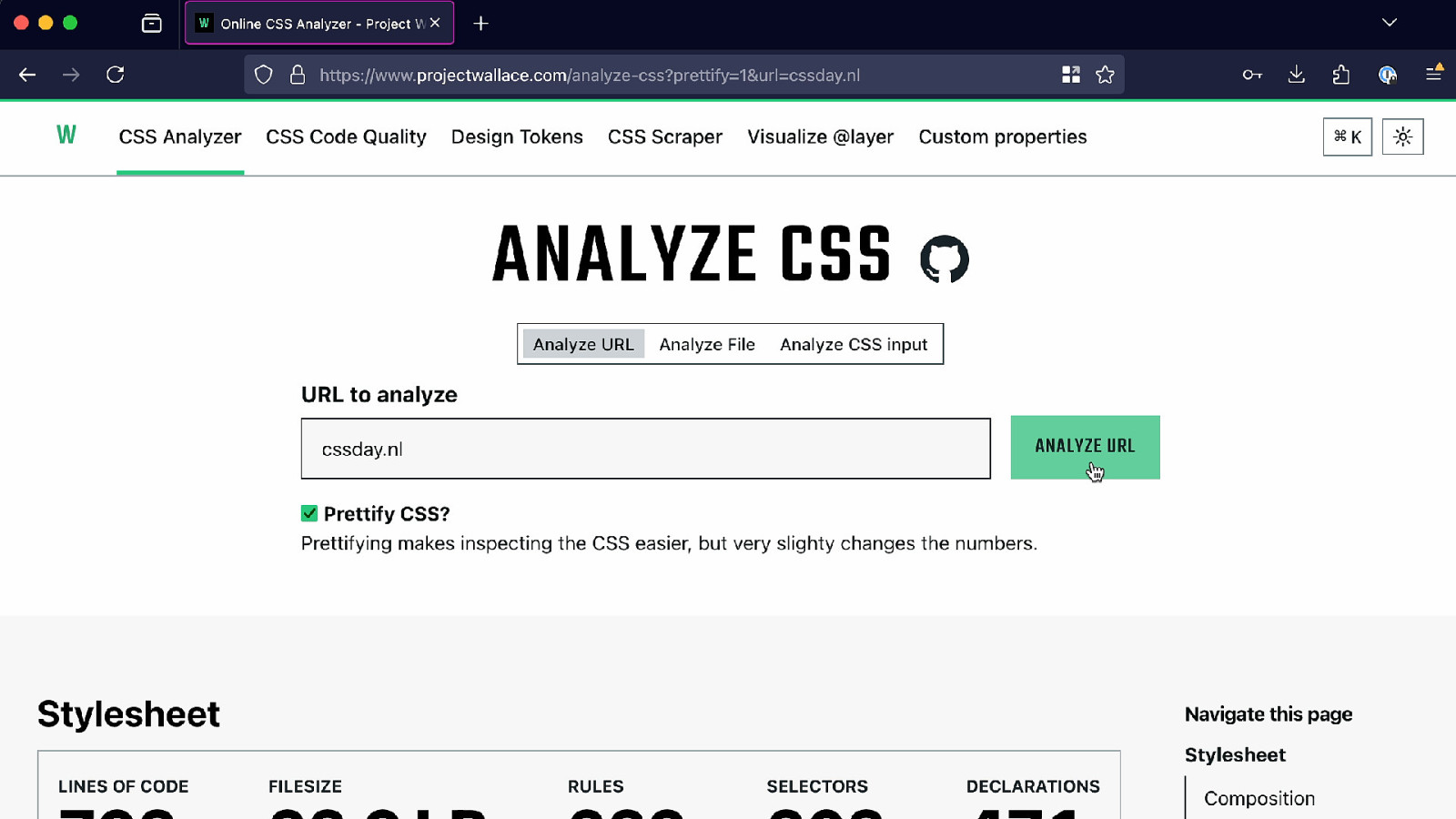
Task: Click the LINES OF CODE label
Action: 124,786
